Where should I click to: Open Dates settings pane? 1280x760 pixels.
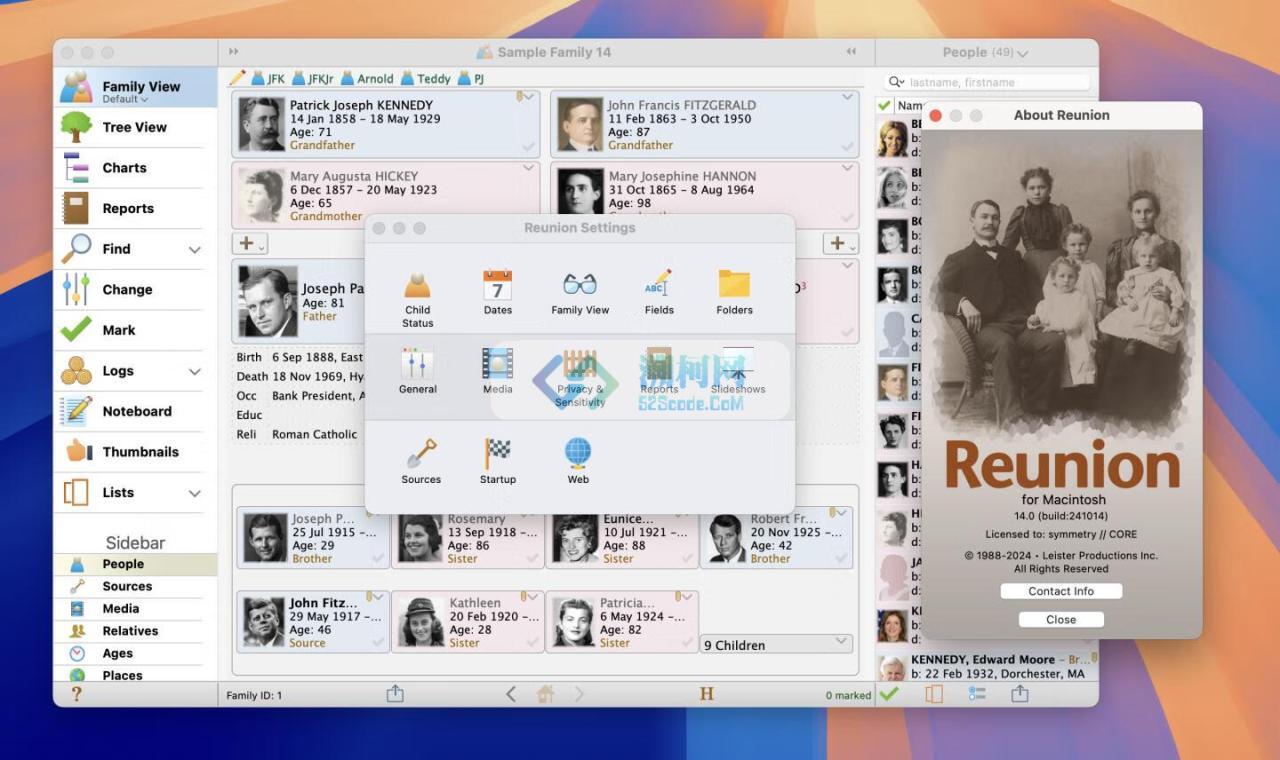pos(498,292)
